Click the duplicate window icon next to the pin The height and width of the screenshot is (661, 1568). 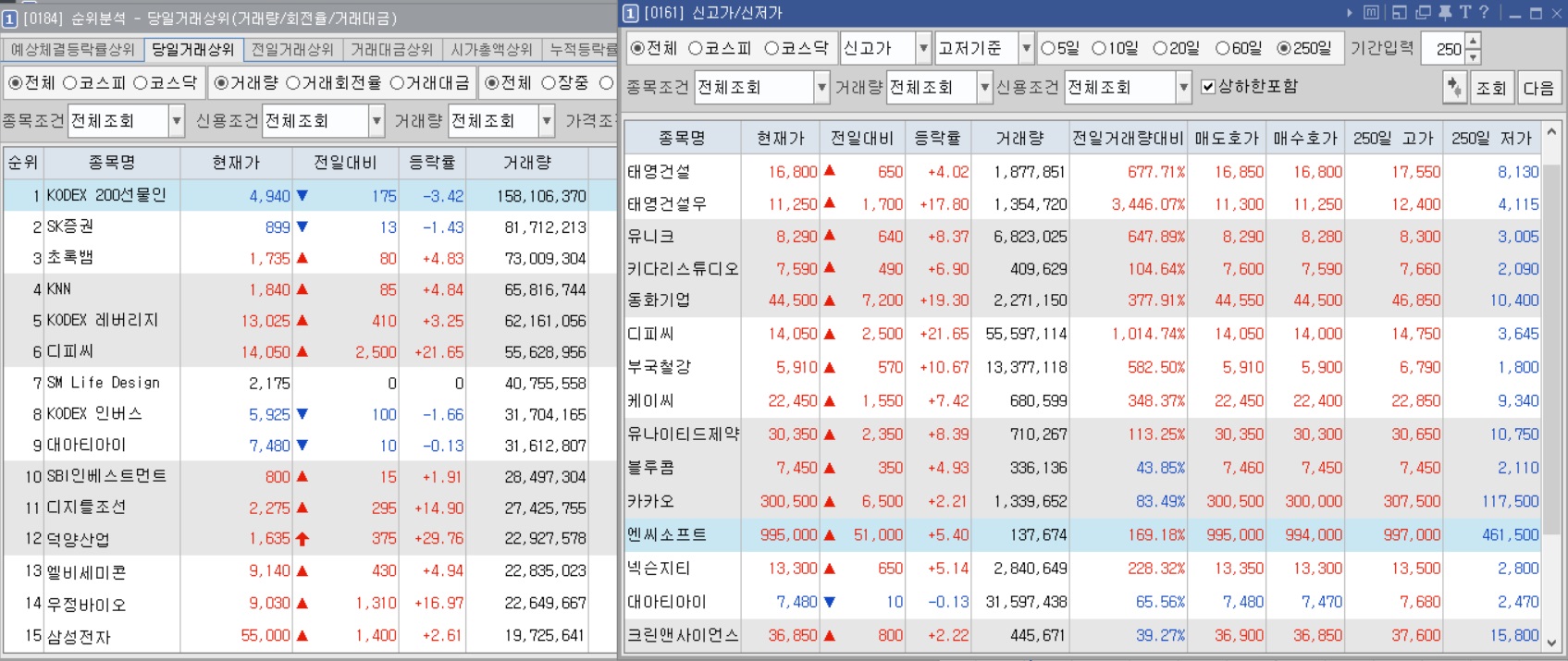1423,12
